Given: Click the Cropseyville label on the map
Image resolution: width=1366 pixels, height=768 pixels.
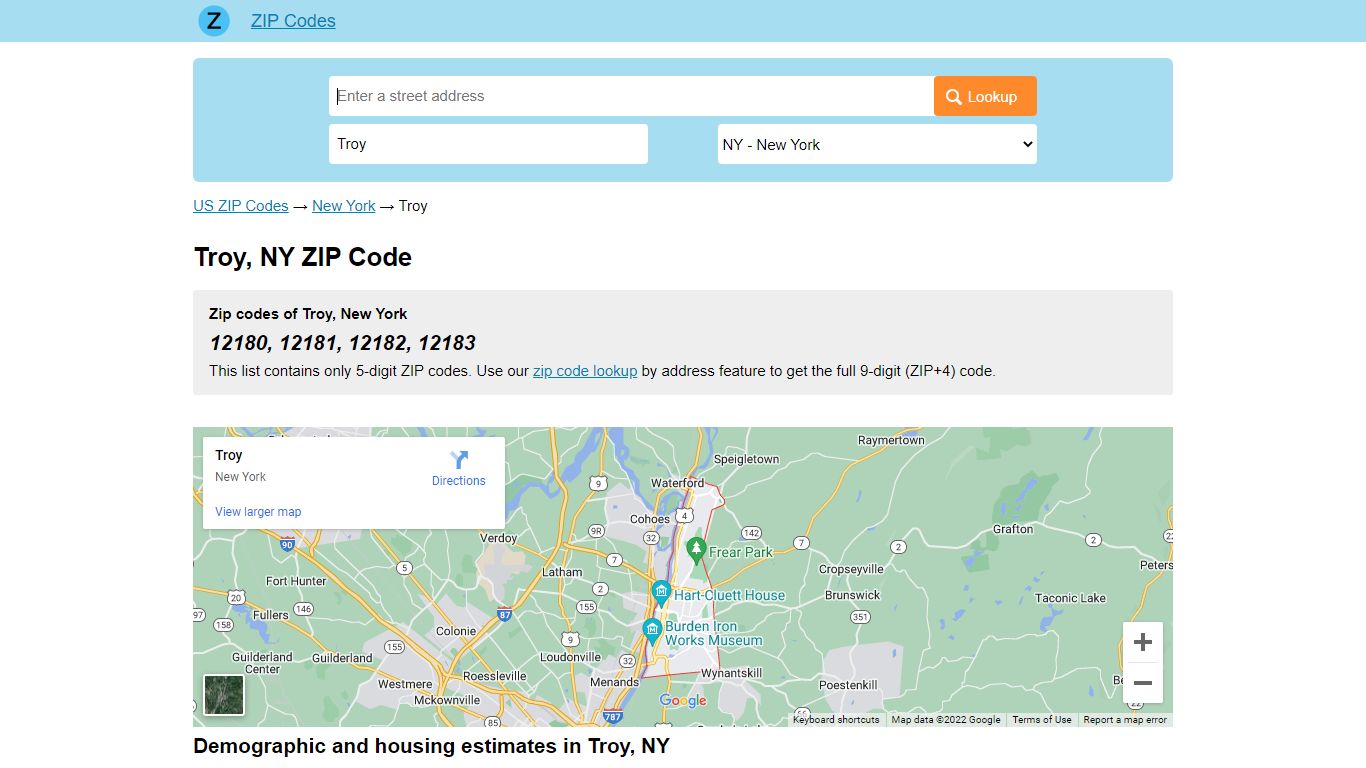Looking at the screenshot, I should coord(852,569).
